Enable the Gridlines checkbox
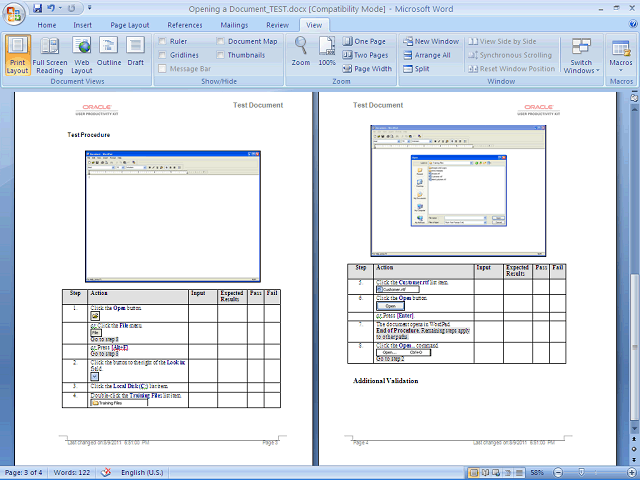 (x=162, y=55)
